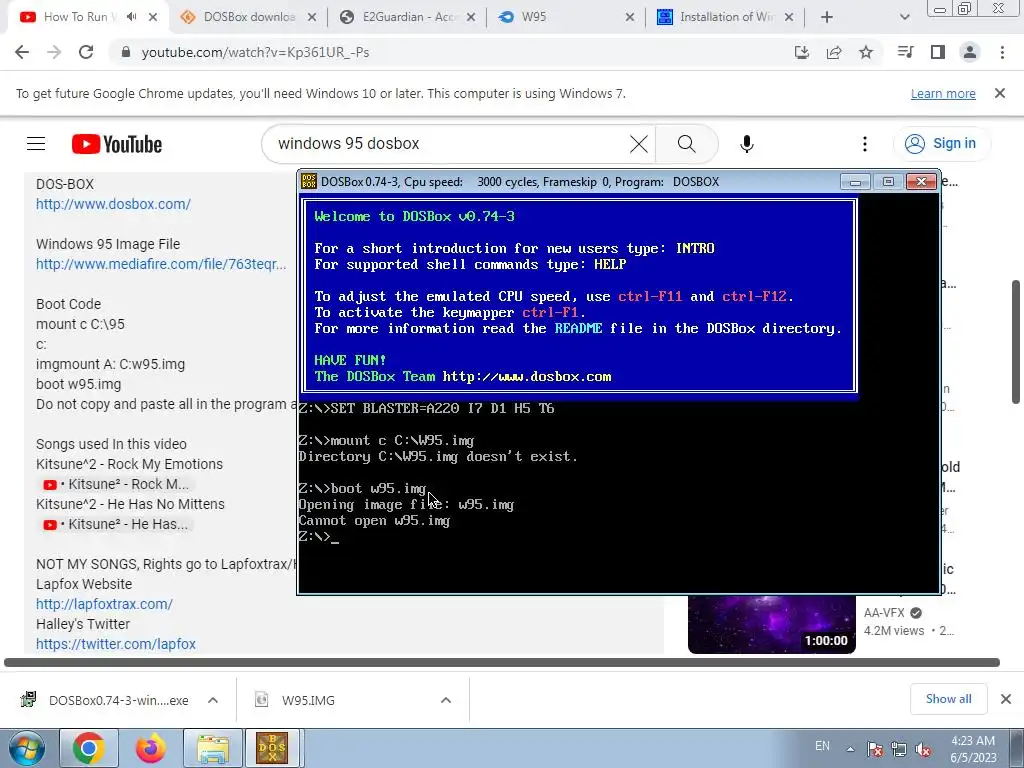Image resolution: width=1024 pixels, height=768 pixels.
Task: Open the dosbox.com link in description
Action: pyautogui.click(x=113, y=204)
